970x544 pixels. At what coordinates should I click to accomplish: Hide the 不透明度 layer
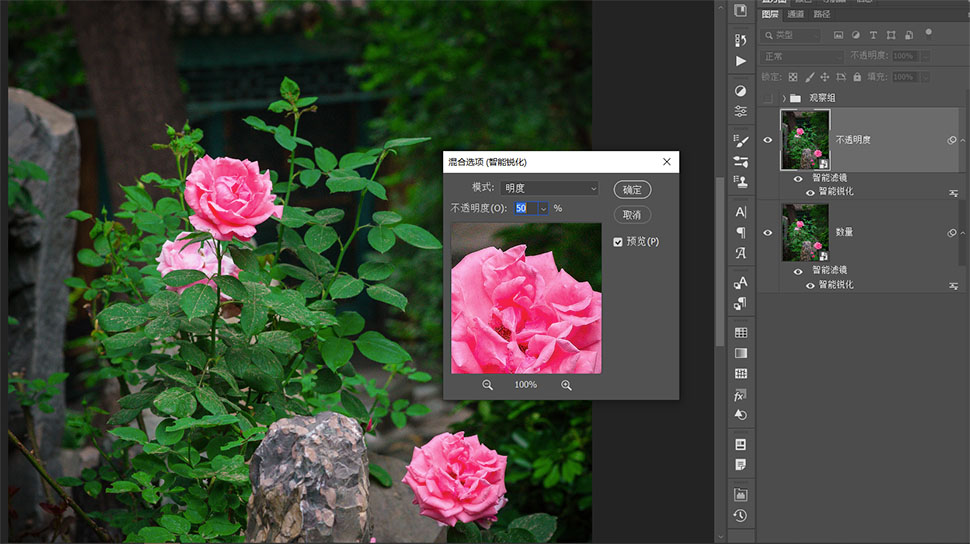(x=768, y=140)
